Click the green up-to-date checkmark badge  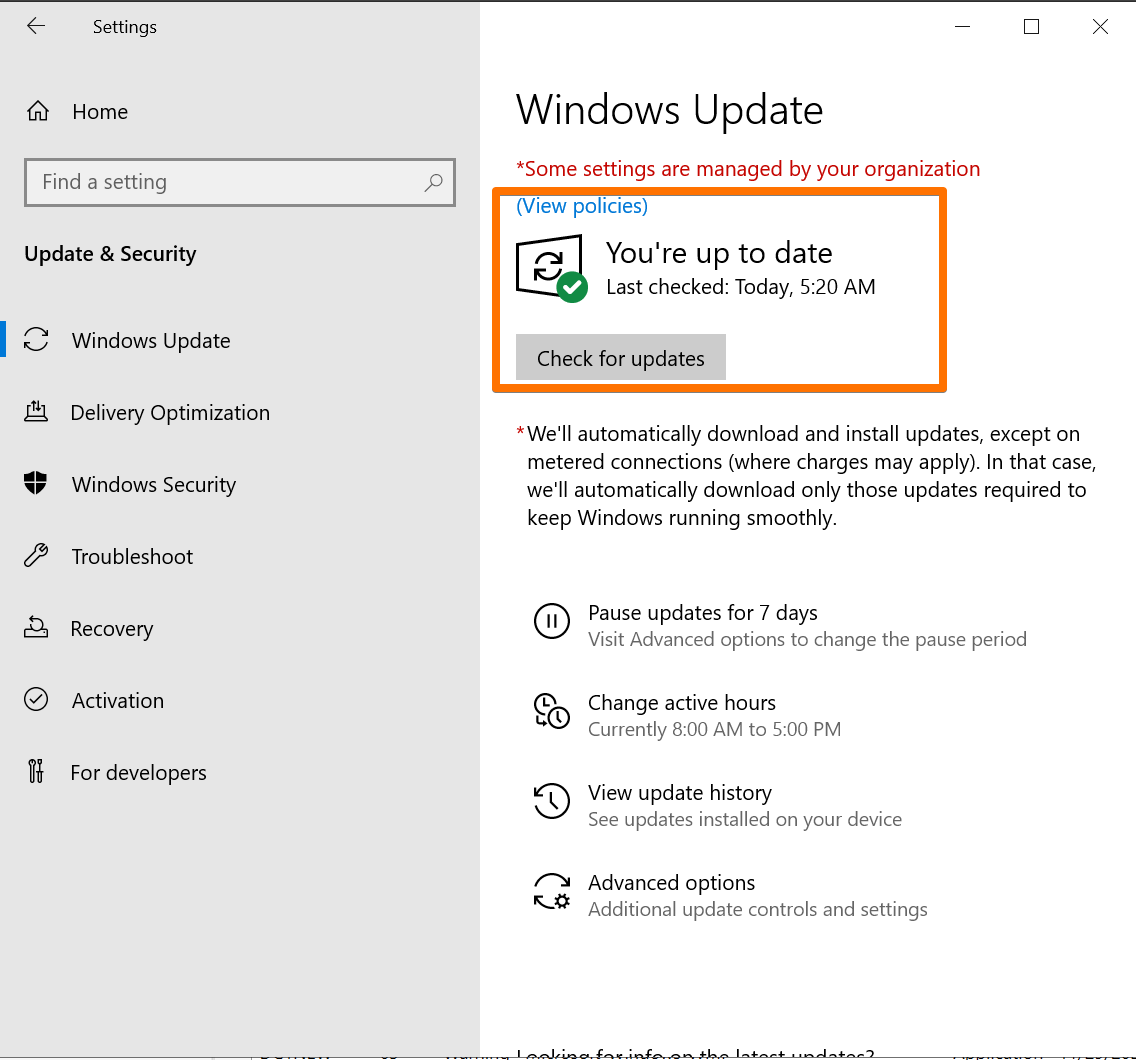pos(572,288)
